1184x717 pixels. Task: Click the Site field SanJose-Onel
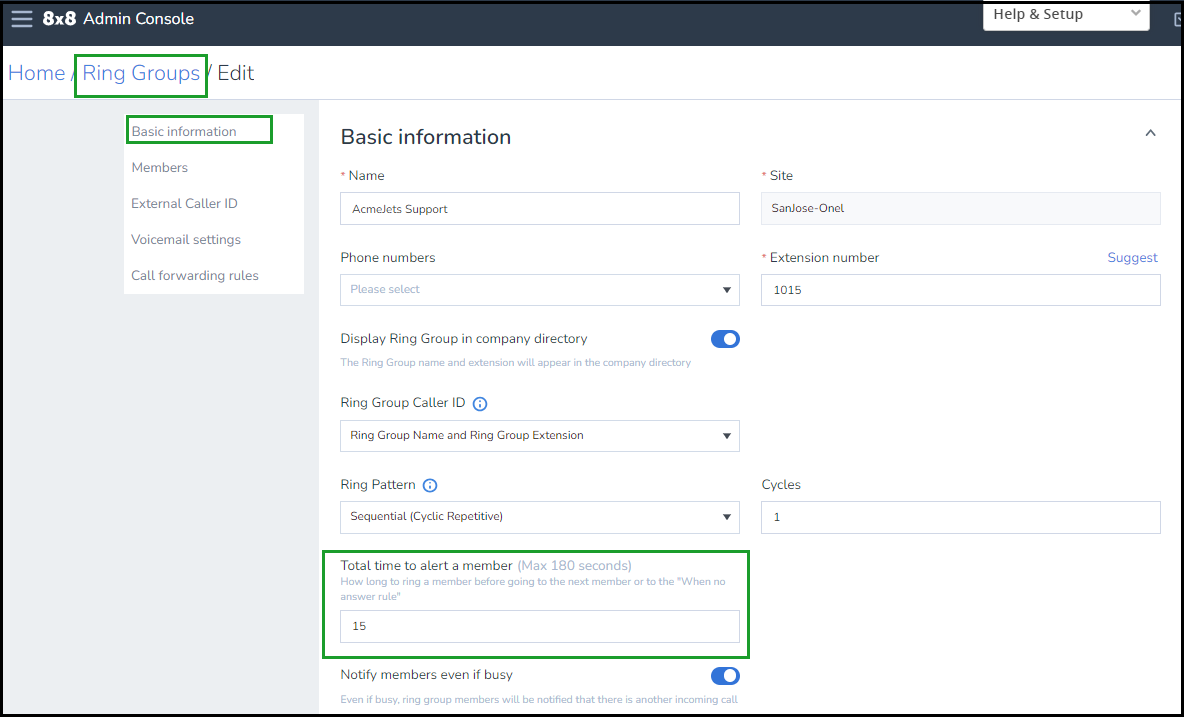[960, 208]
